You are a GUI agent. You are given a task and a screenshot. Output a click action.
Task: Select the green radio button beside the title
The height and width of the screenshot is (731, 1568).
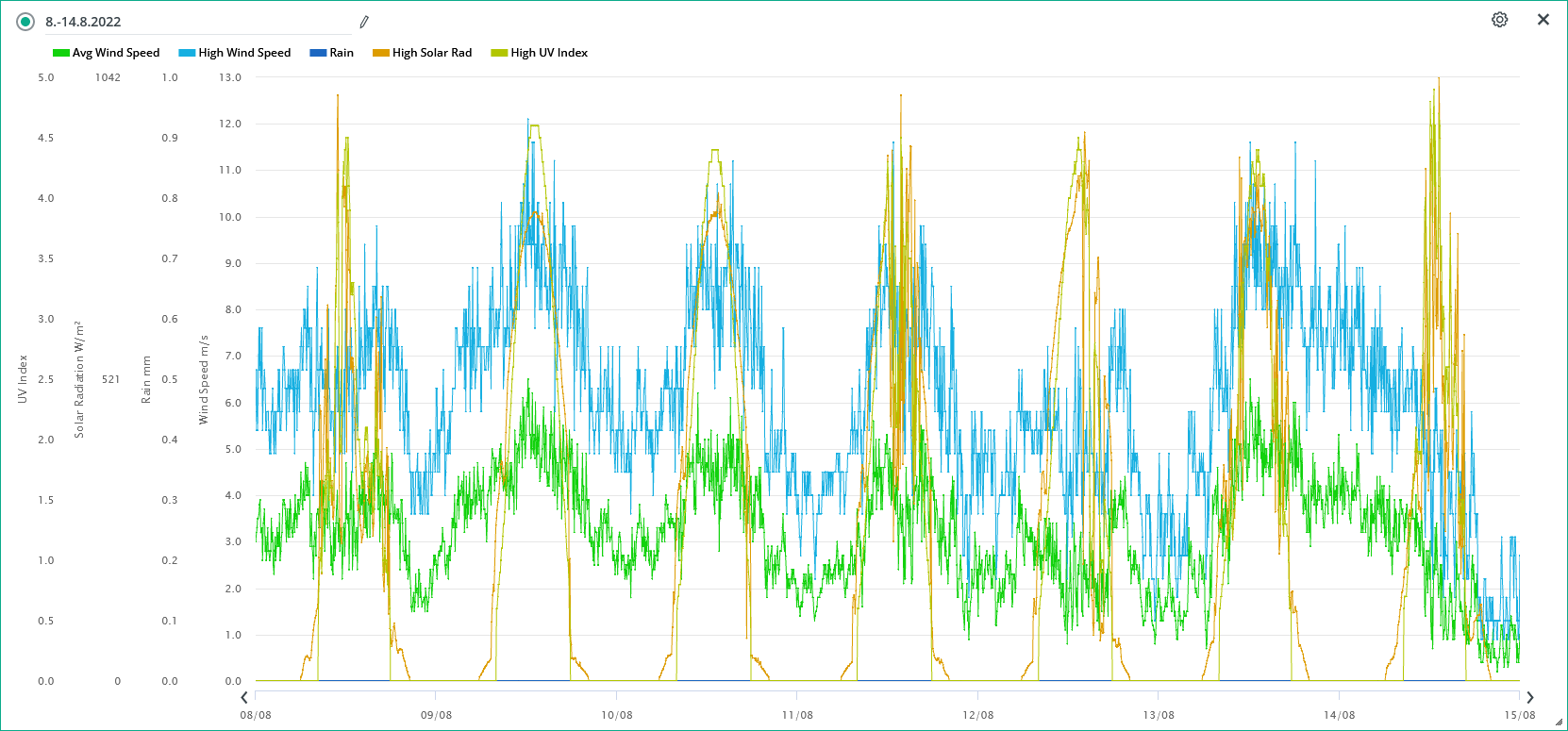click(x=25, y=22)
